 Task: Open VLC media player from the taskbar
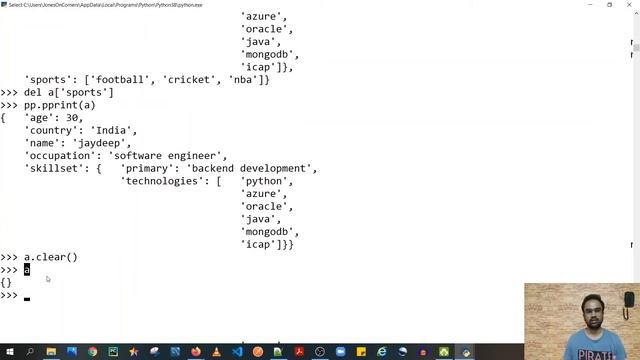216,351
